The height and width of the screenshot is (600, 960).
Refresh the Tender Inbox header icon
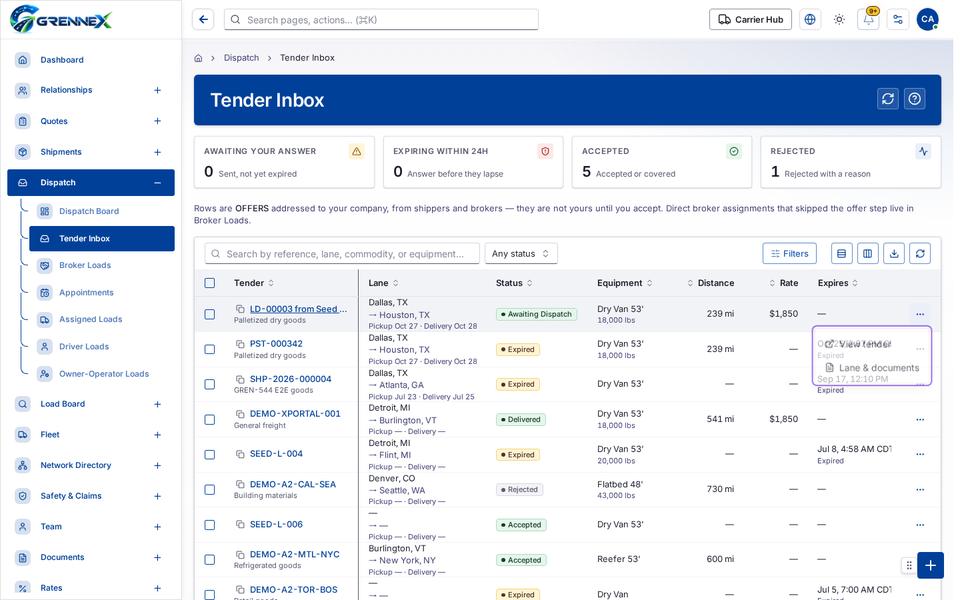pos(888,99)
